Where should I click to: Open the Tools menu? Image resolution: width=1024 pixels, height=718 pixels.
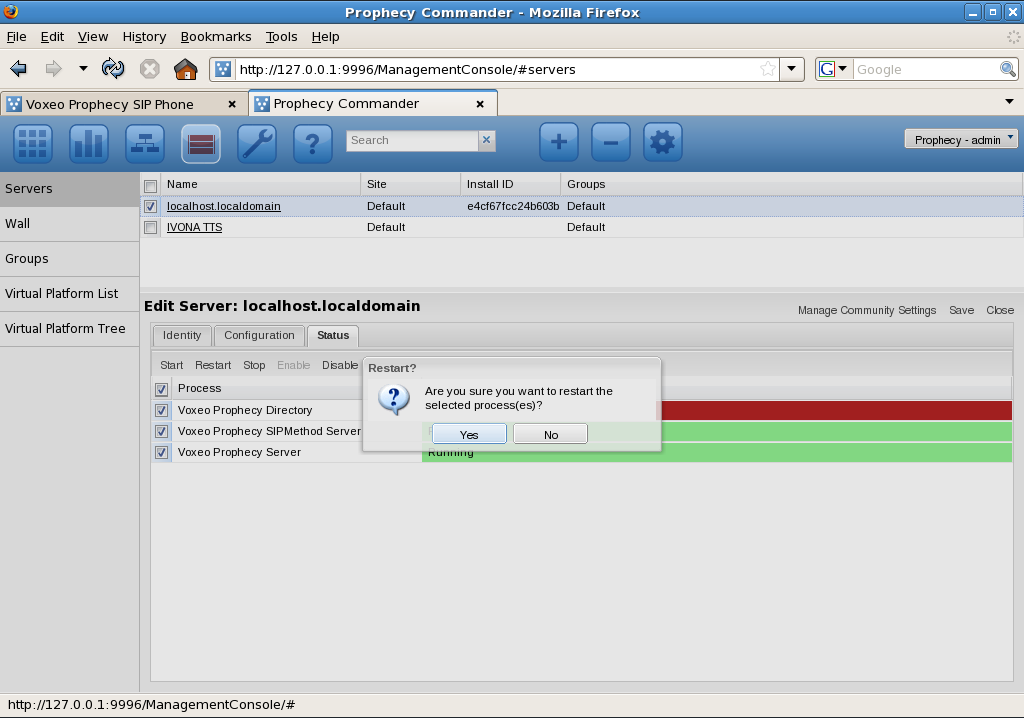pos(281,37)
